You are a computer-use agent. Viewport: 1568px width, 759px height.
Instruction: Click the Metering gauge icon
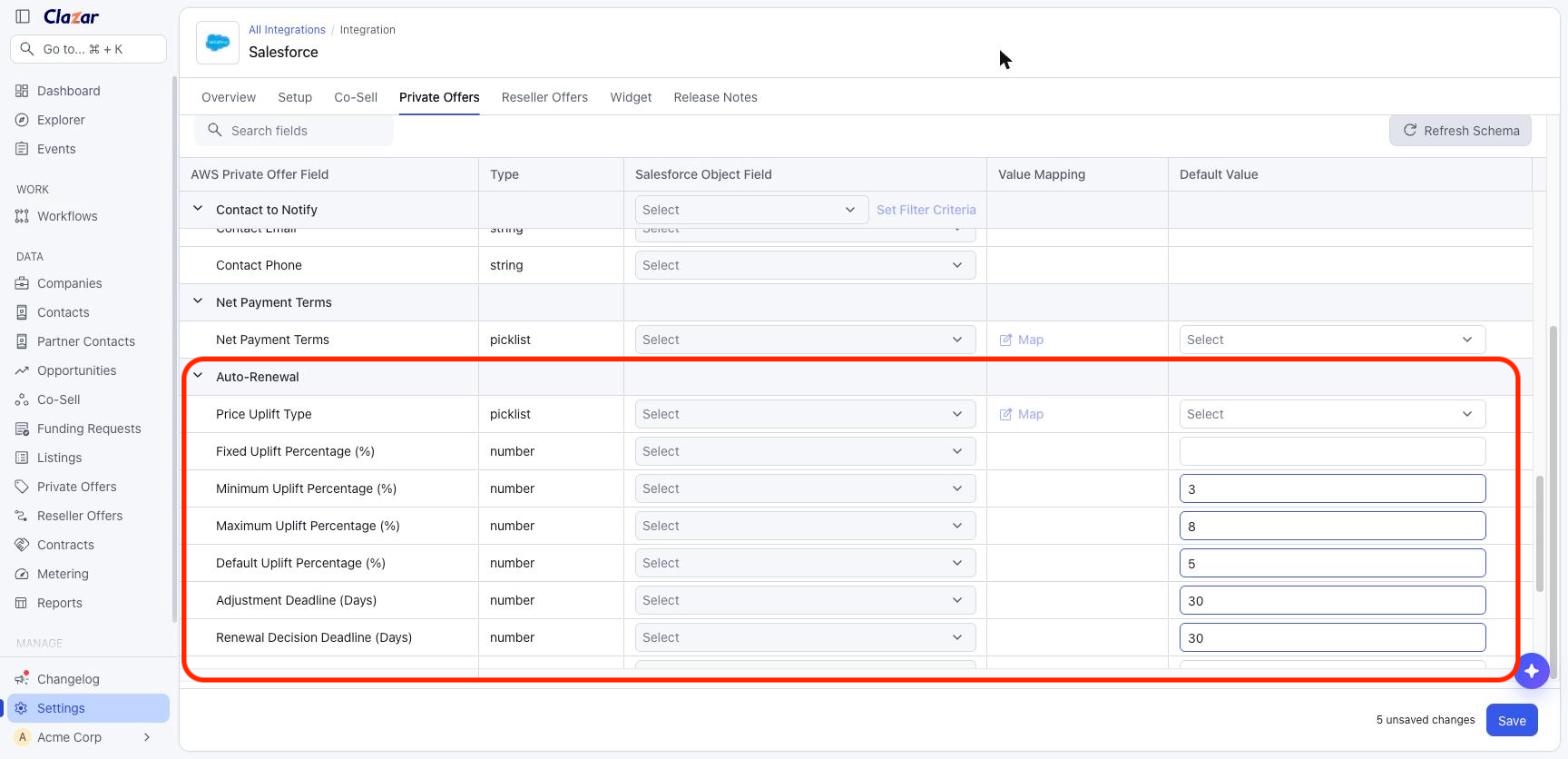(22, 574)
